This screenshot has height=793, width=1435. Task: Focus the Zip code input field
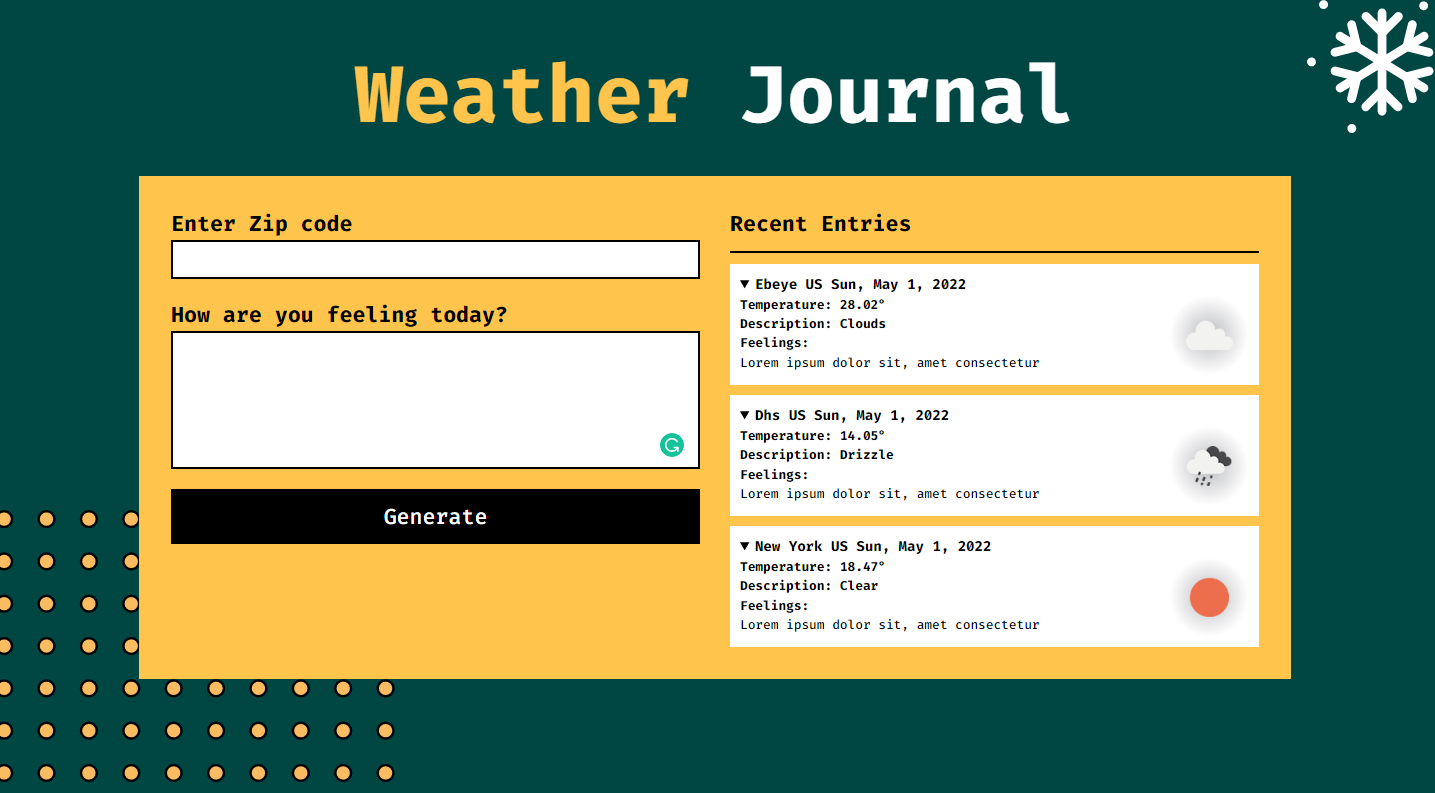[435, 259]
